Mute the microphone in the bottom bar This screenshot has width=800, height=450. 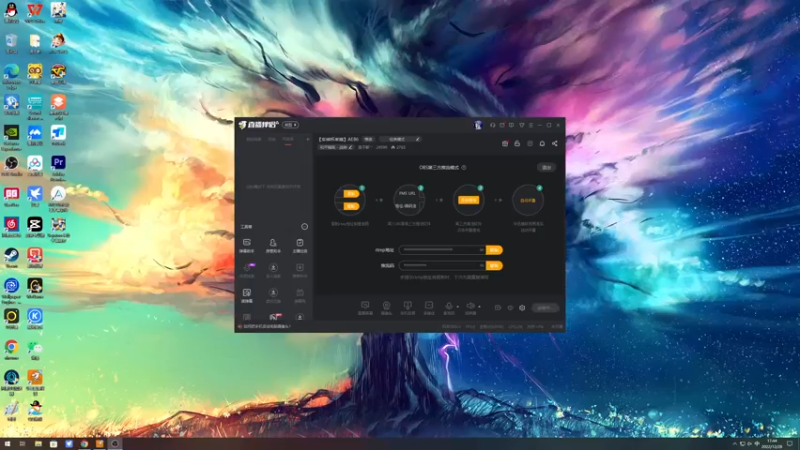coord(449,308)
